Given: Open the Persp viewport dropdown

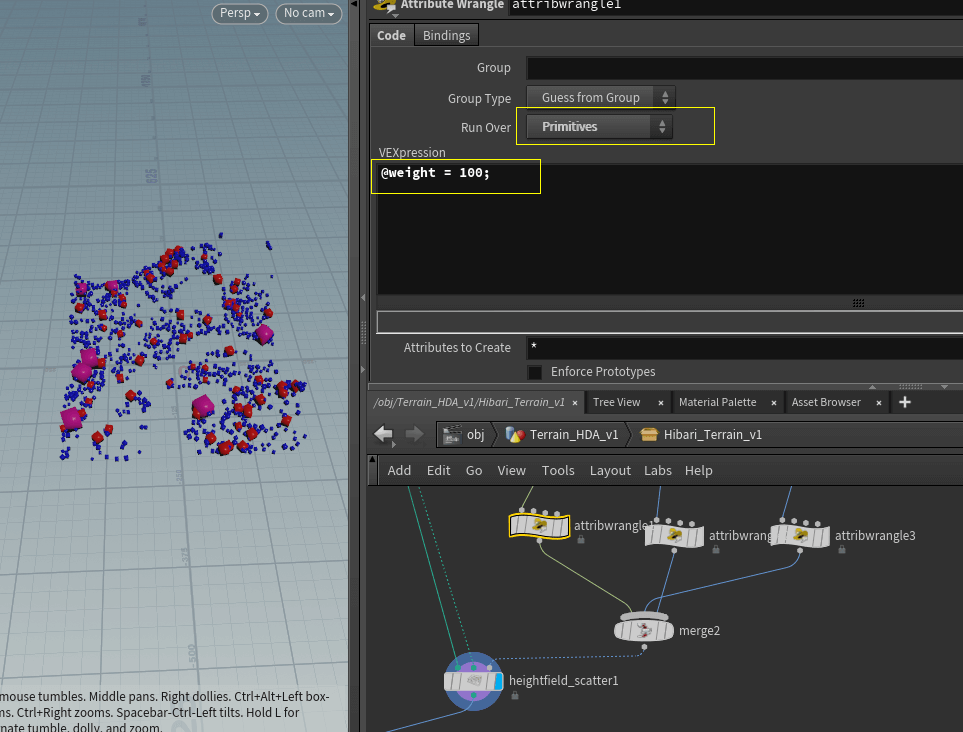Looking at the screenshot, I should pyautogui.click(x=240, y=13).
